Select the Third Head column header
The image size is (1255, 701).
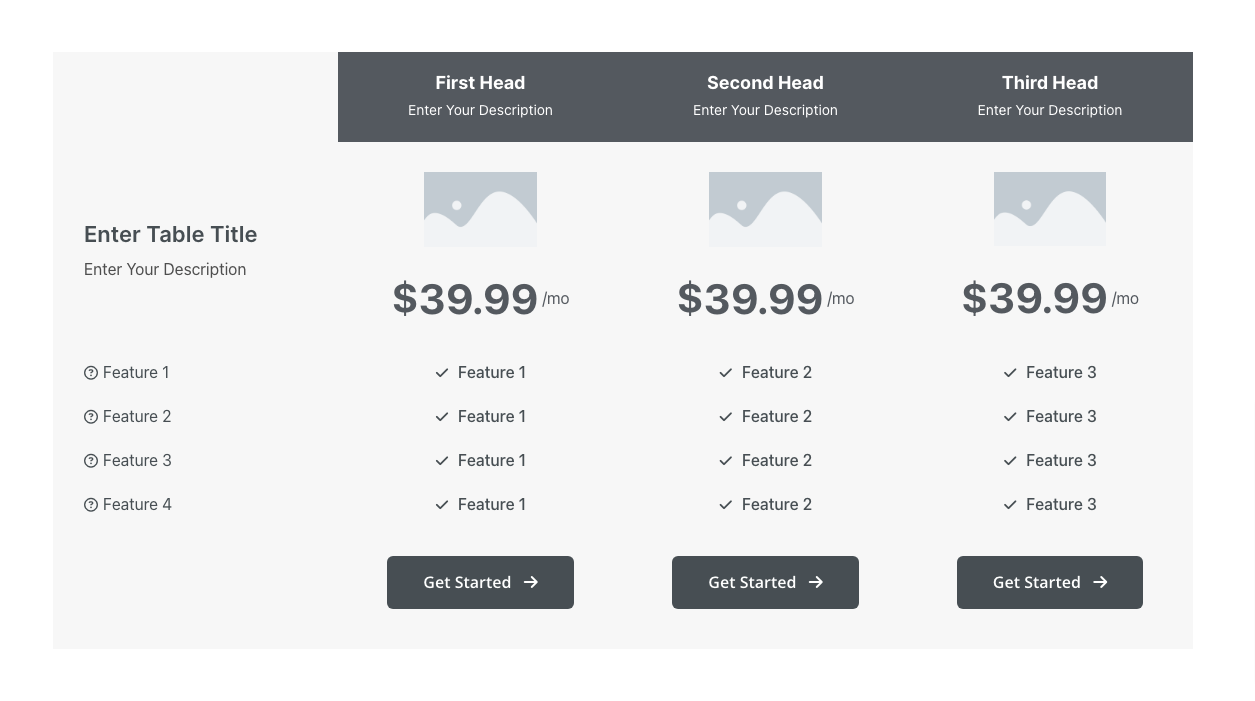point(1049,83)
